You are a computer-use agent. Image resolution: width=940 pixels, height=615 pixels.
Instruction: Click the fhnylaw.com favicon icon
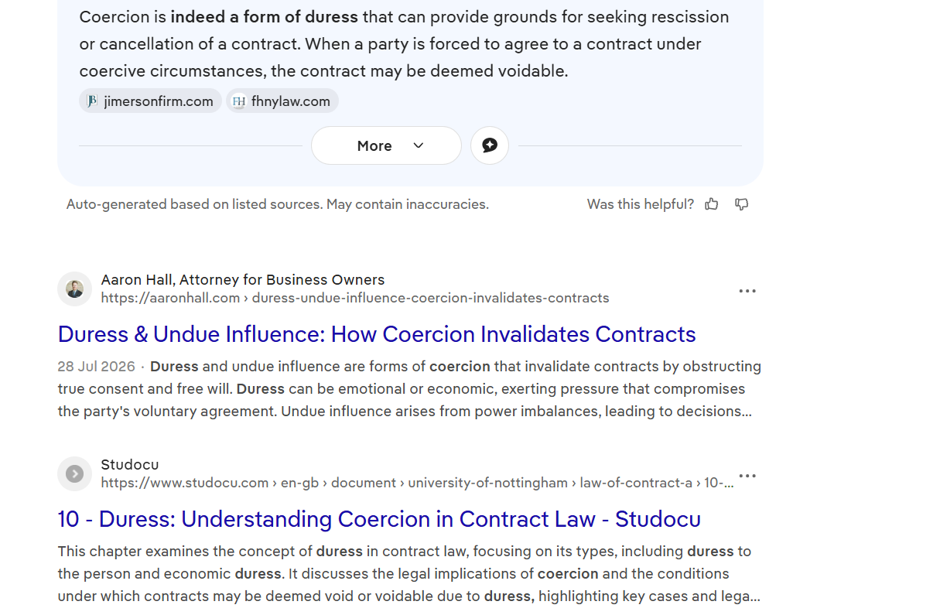pyautogui.click(x=239, y=101)
